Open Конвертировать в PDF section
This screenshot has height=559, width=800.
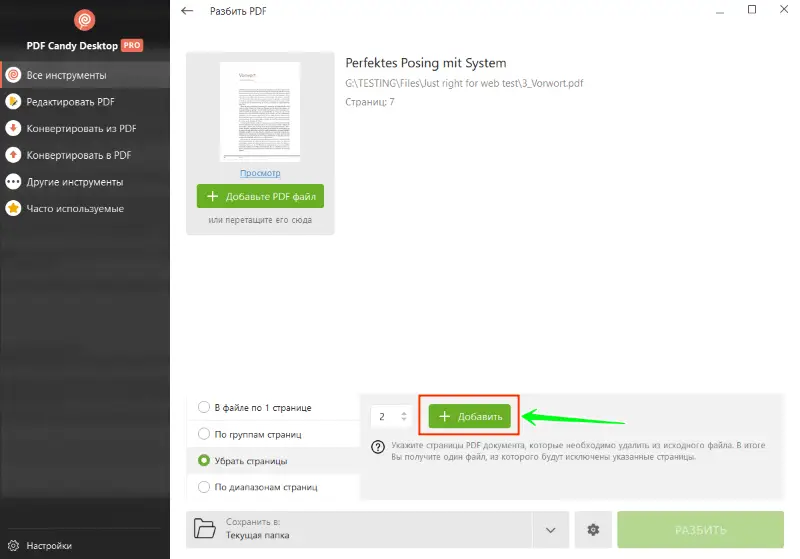tap(85, 155)
